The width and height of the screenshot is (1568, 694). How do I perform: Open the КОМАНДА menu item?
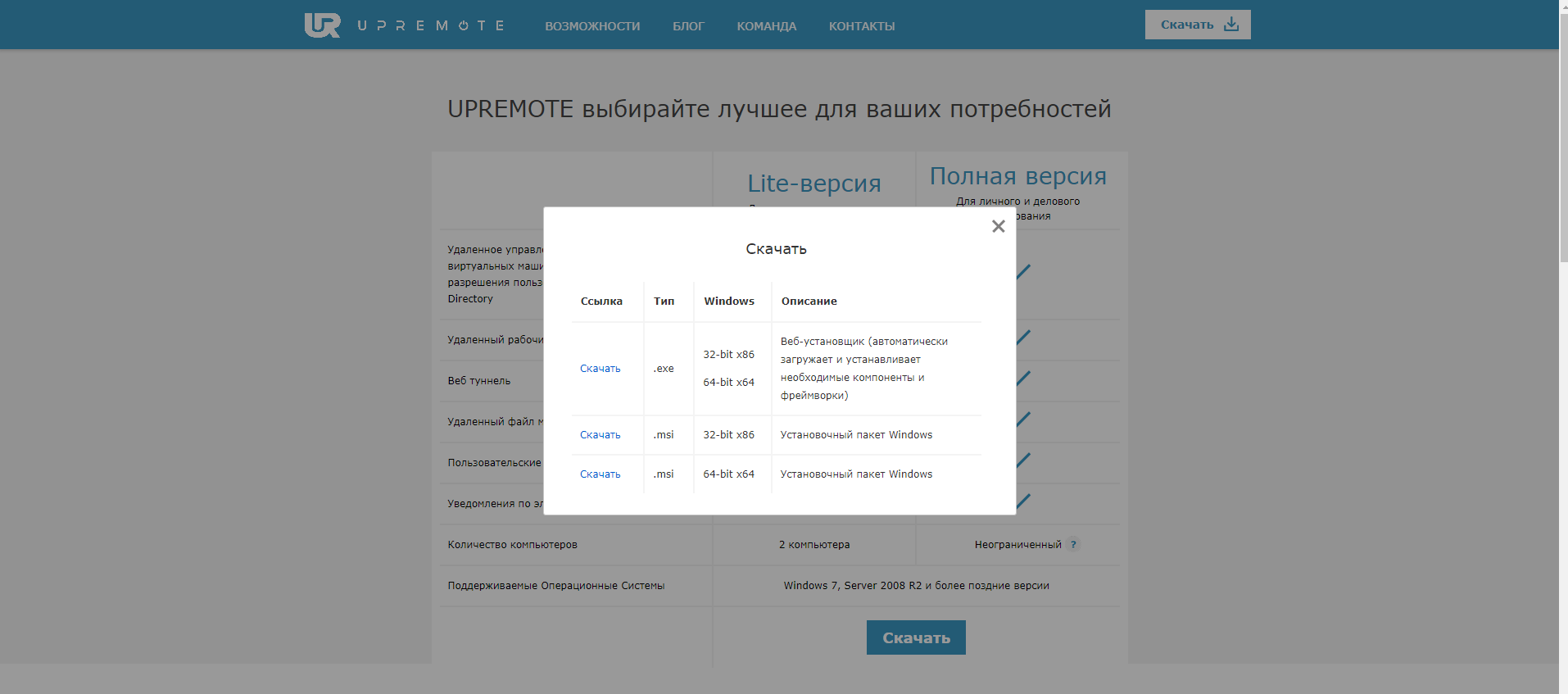pyautogui.click(x=766, y=26)
